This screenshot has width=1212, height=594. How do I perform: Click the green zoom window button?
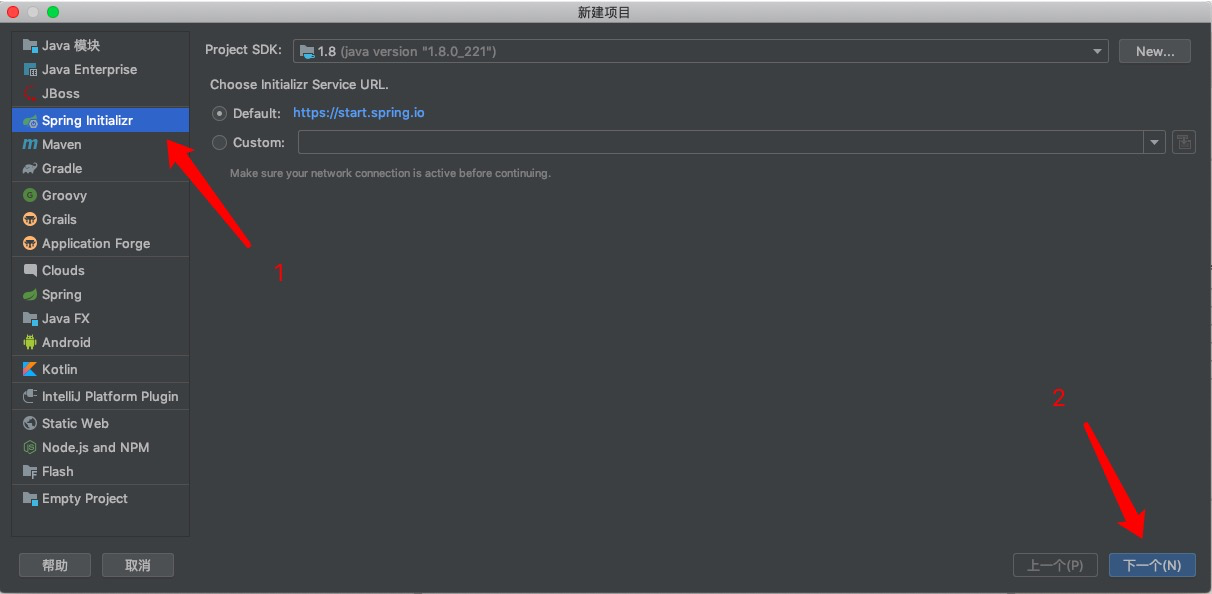[x=52, y=12]
